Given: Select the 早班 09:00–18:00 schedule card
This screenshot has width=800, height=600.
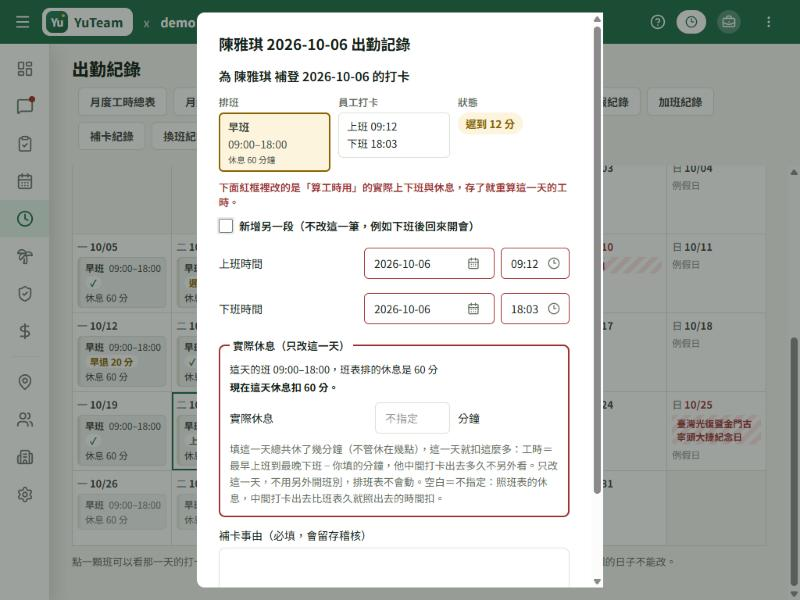Looking at the screenshot, I should (274, 142).
